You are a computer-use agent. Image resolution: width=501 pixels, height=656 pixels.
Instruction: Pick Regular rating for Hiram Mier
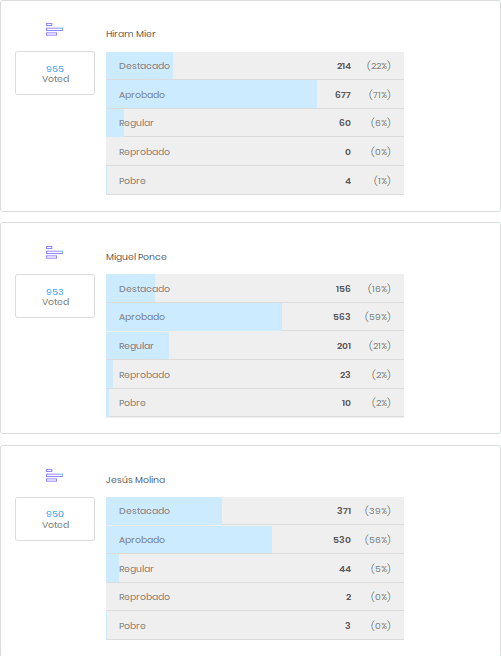point(255,123)
